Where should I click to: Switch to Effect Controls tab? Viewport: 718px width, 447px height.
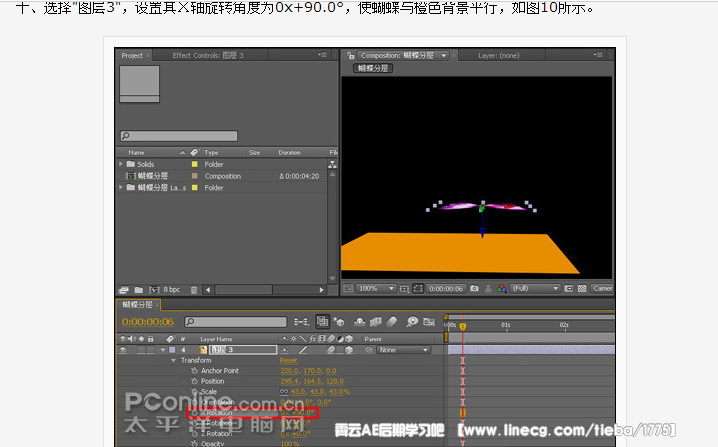(x=208, y=55)
